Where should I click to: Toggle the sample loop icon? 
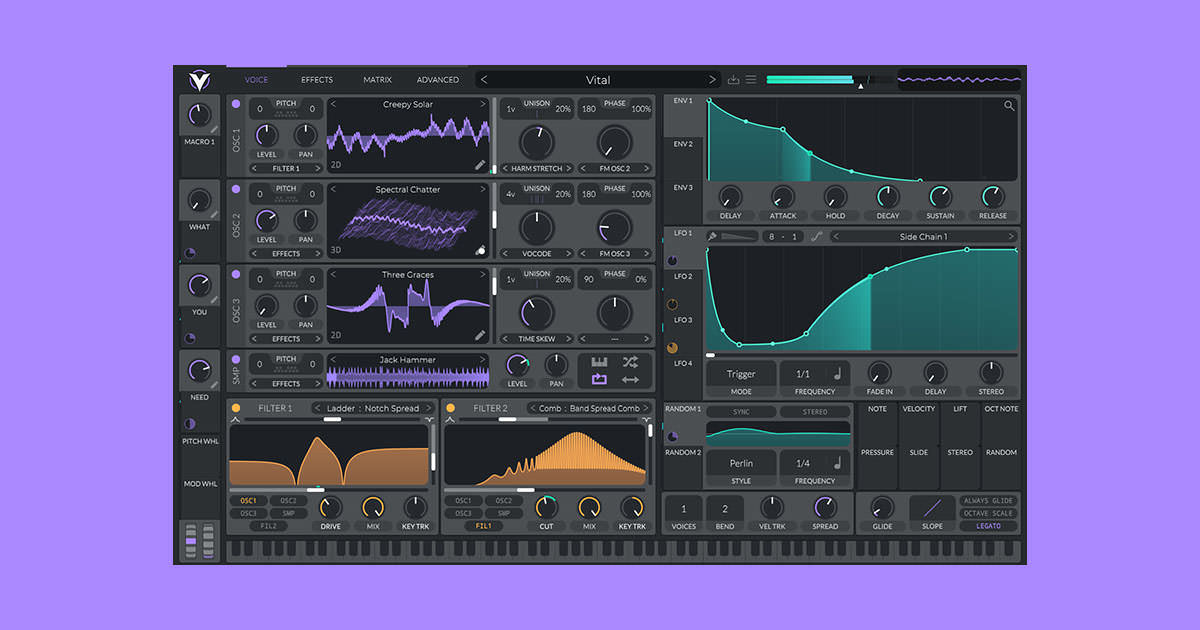[599, 380]
